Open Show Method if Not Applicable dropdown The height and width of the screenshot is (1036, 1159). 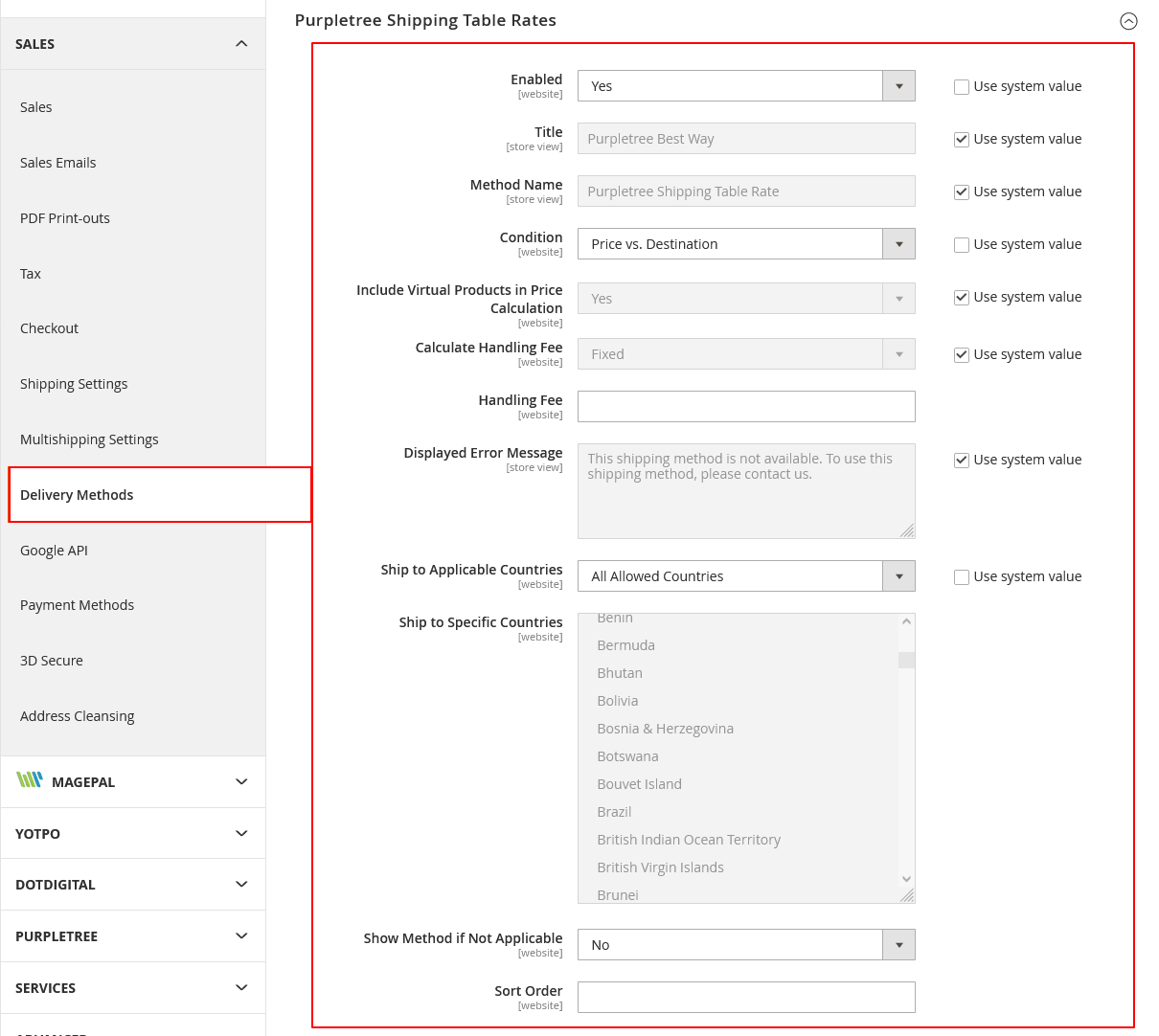pyautogui.click(x=746, y=945)
